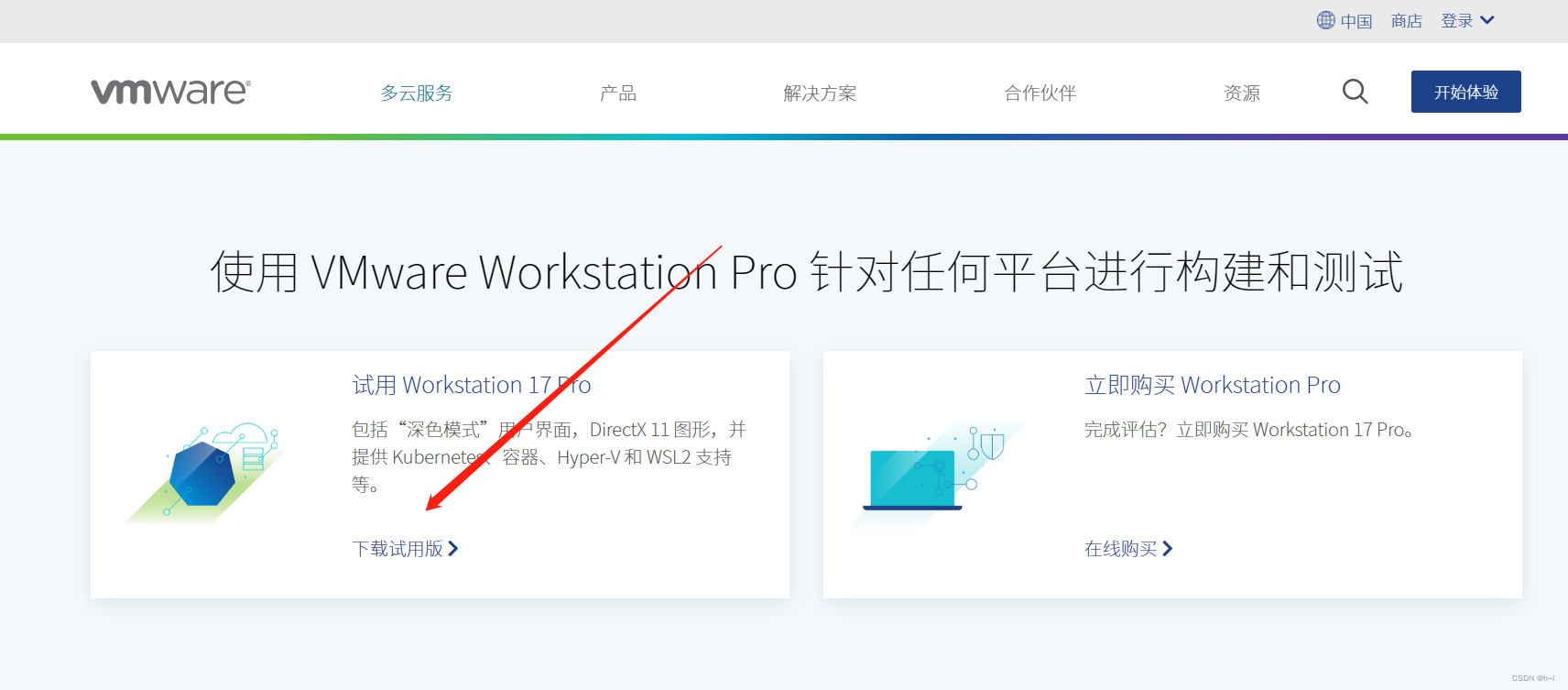Select the 中国 region text

[x=1356, y=21]
